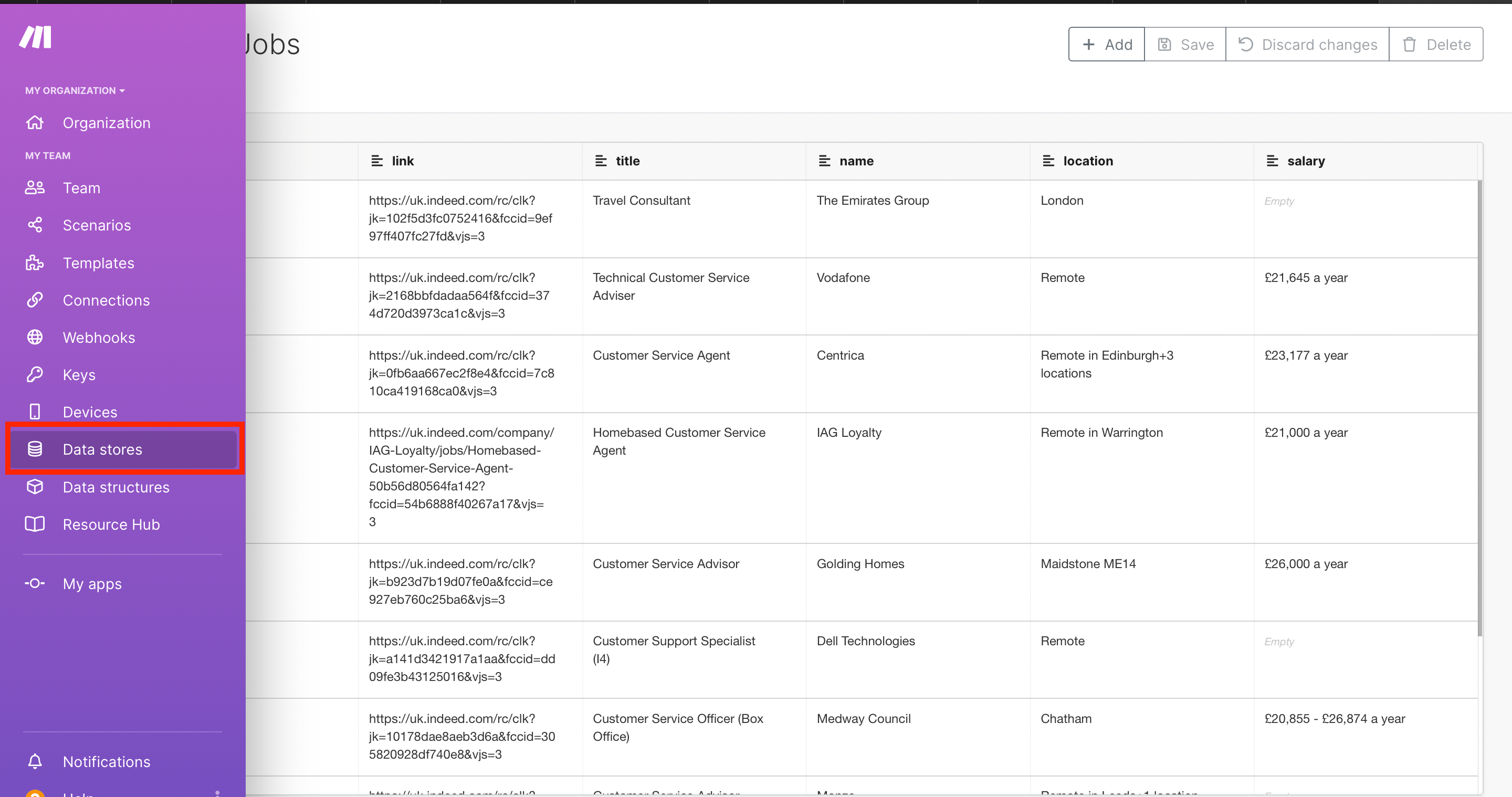Open the link column header options

click(378, 160)
